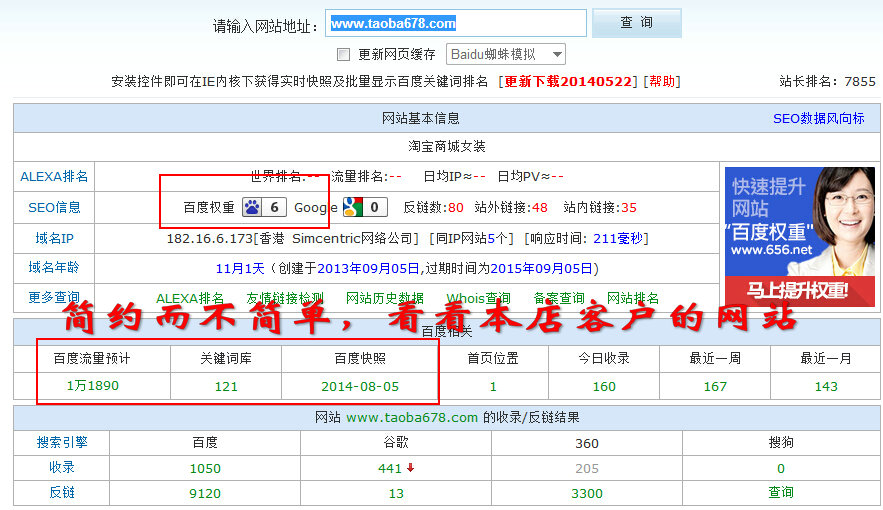
Task: Click the 域名IP row label
Action: (54, 239)
